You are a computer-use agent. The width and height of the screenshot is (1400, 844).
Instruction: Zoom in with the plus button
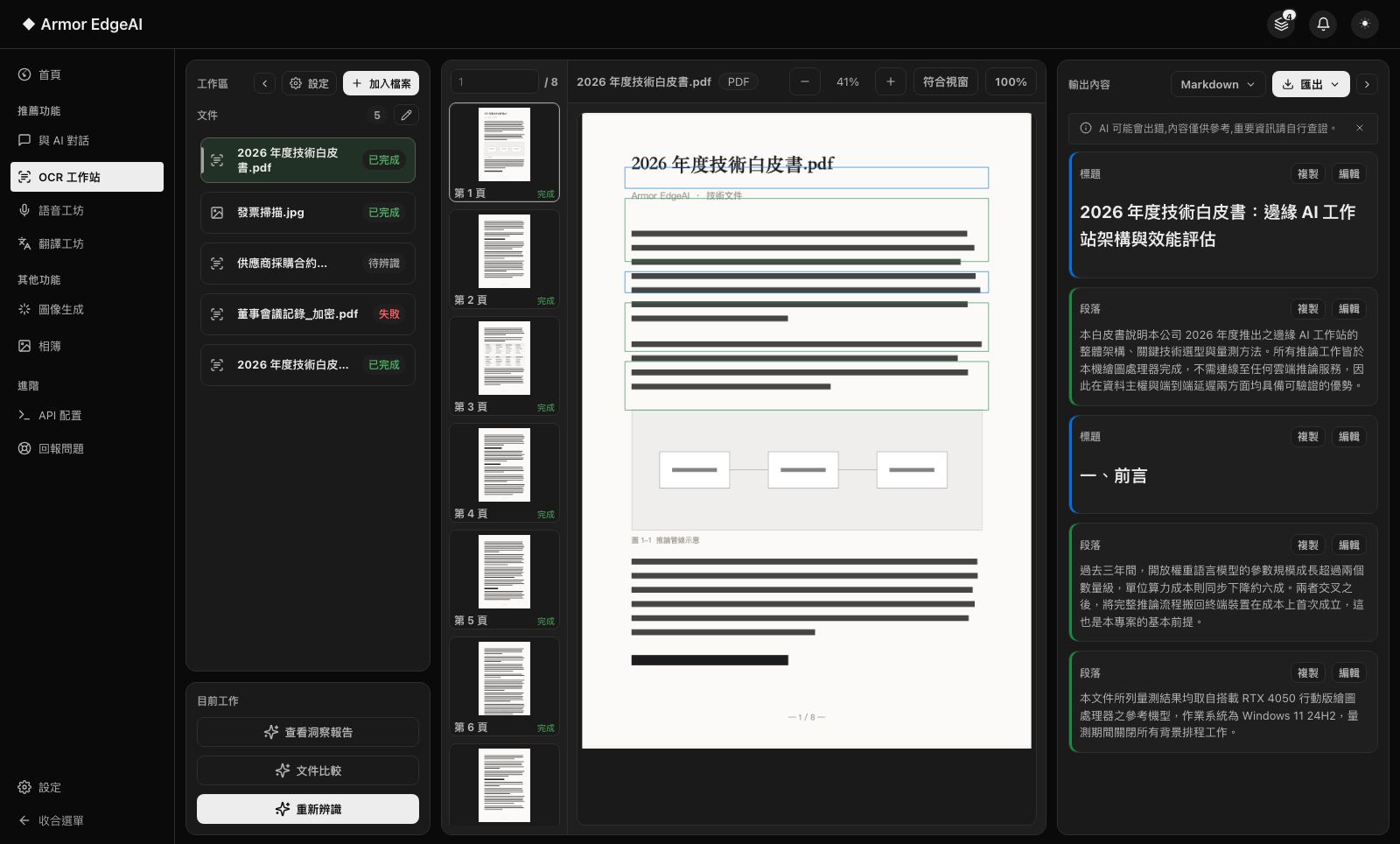890,81
